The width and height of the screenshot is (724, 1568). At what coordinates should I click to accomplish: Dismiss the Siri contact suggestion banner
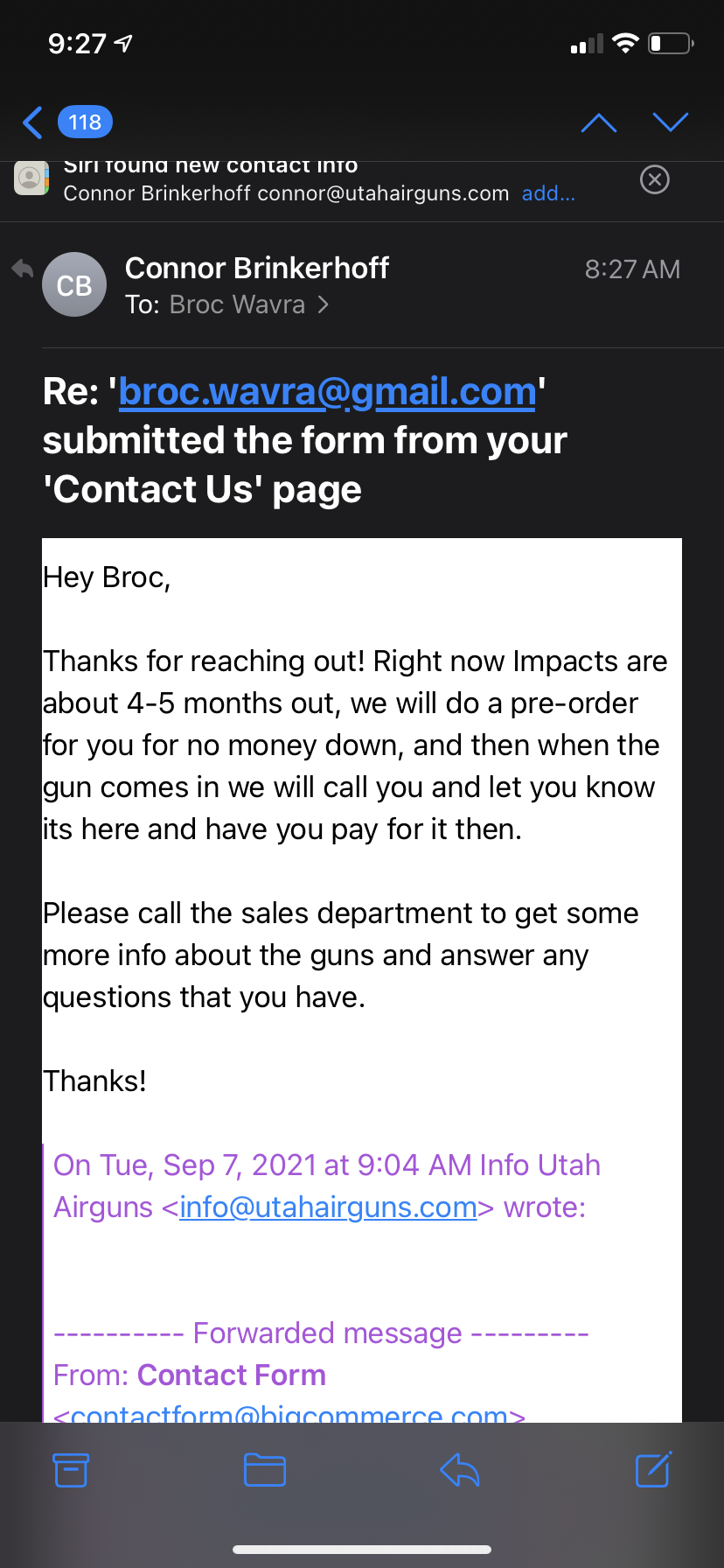(x=655, y=179)
